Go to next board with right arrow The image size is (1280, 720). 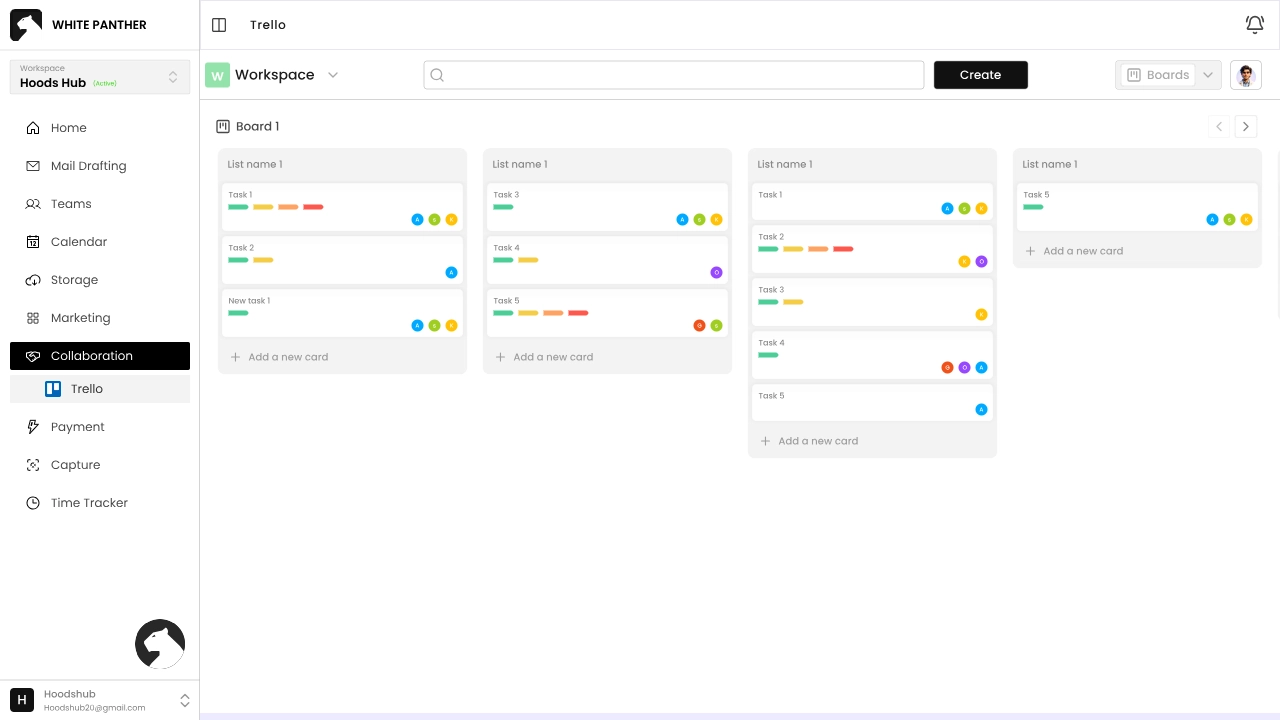coord(1245,127)
